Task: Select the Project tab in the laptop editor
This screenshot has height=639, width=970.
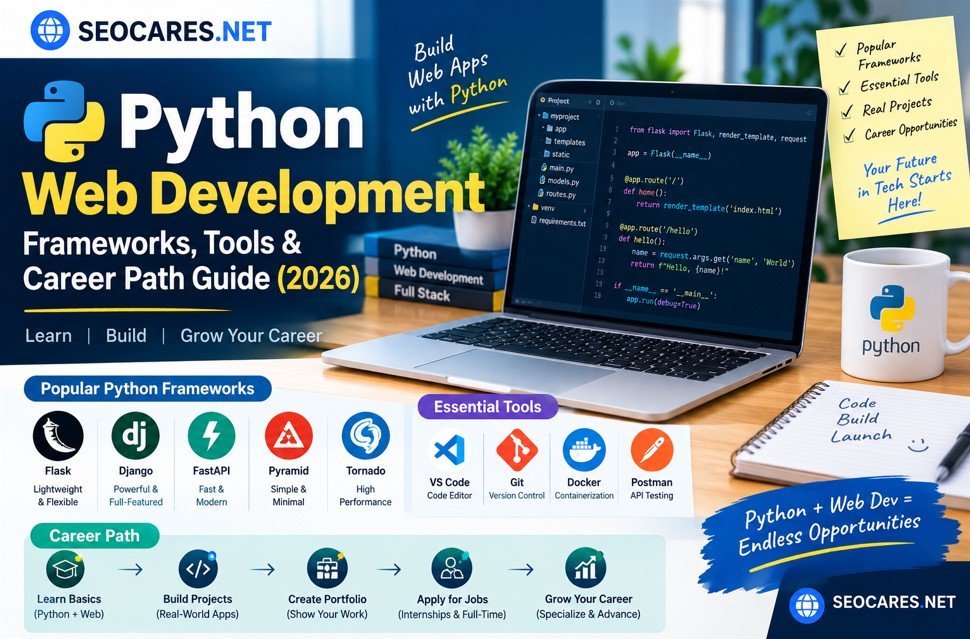Action: click(x=554, y=100)
